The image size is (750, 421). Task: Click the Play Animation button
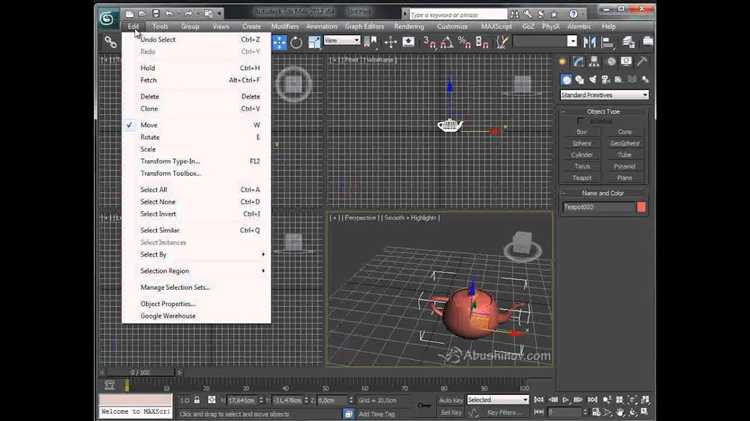click(566, 399)
